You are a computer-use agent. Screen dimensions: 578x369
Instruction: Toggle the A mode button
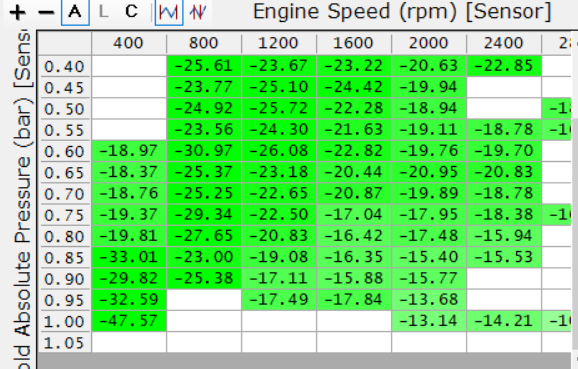(75, 12)
